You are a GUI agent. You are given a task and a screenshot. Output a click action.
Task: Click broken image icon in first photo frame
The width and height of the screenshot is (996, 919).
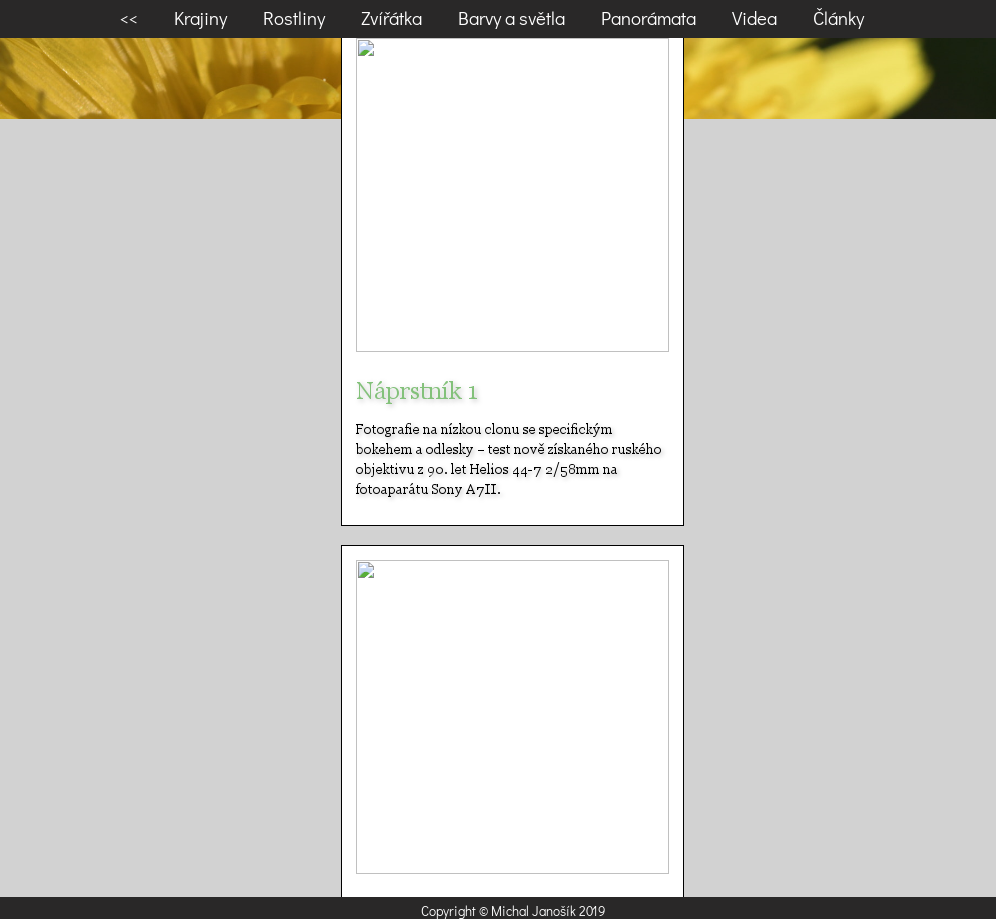[x=366, y=50]
